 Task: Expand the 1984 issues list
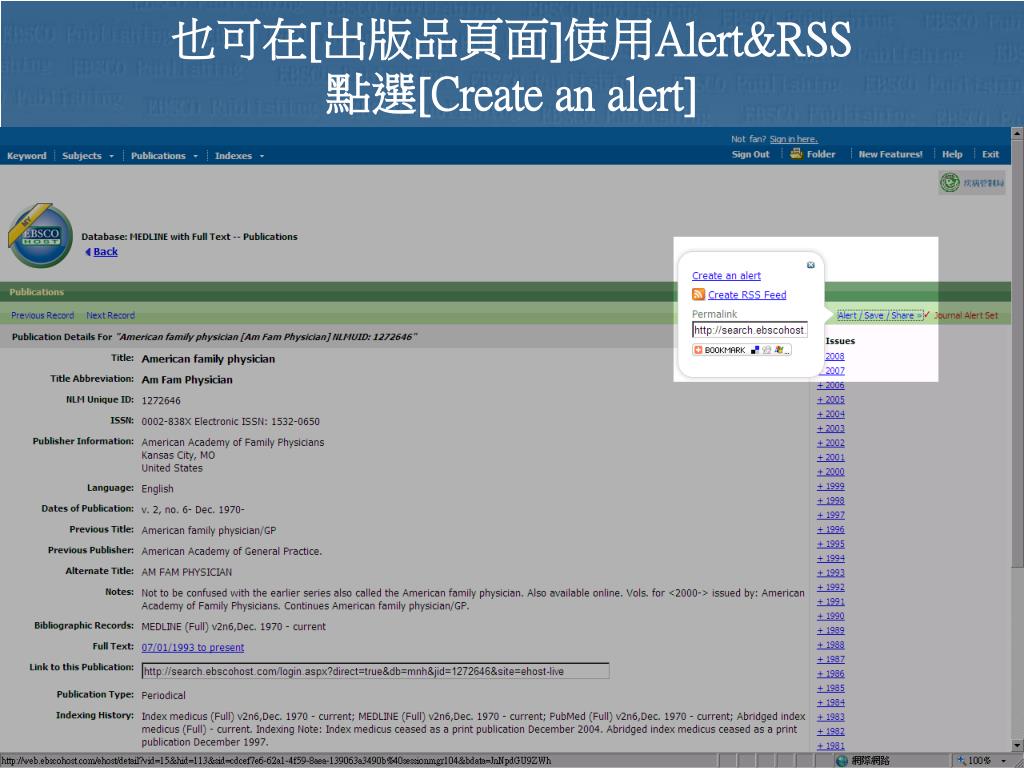[831, 703]
